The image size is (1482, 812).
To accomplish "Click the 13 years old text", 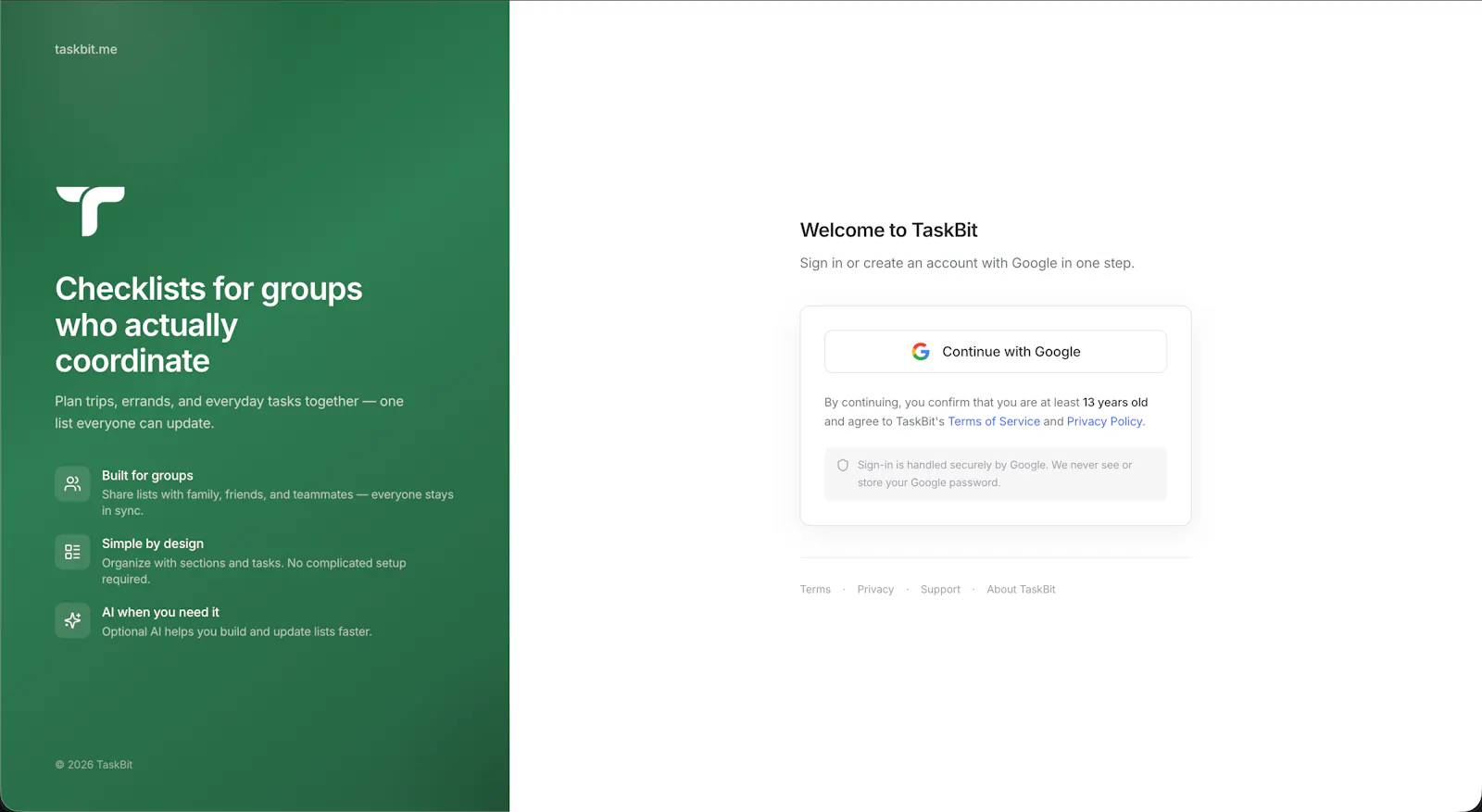I will (x=1115, y=403).
